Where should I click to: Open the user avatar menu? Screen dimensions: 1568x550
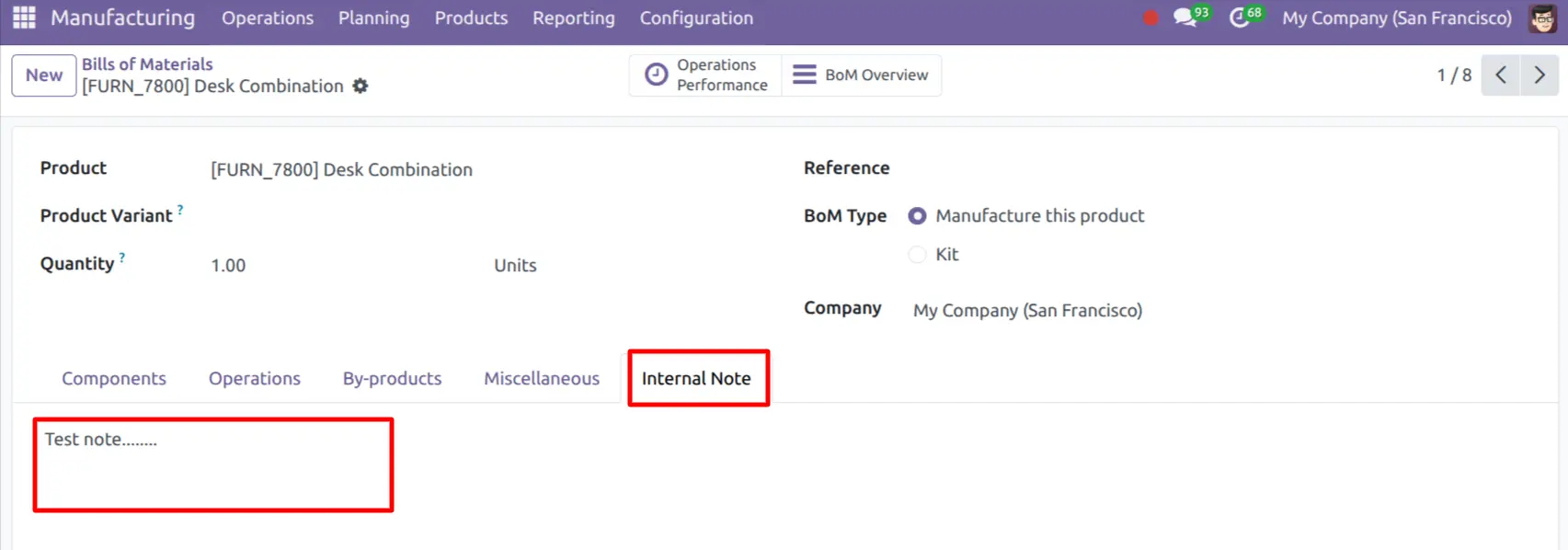pyautogui.click(x=1542, y=17)
